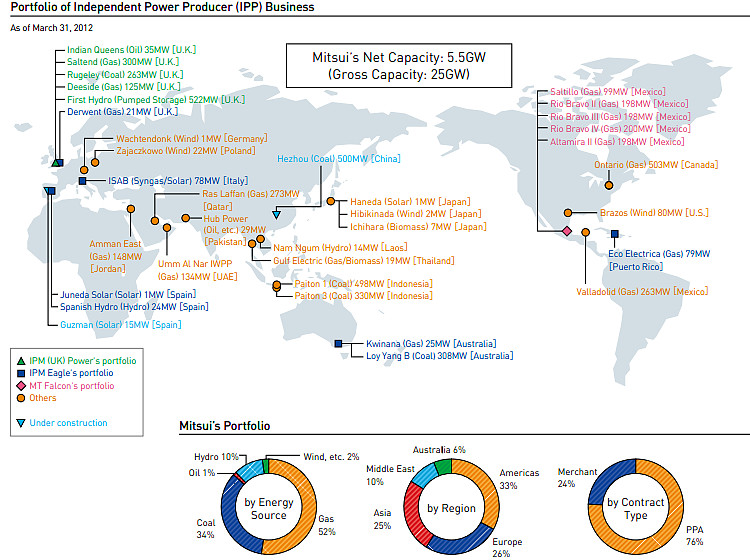The image size is (750, 560).
Task: Click the Mitsui's Portfolio heading
Action: pos(225,426)
